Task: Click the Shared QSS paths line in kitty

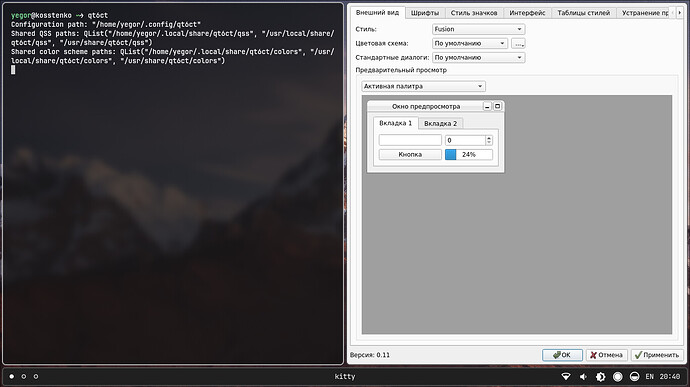Action: coord(172,38)
